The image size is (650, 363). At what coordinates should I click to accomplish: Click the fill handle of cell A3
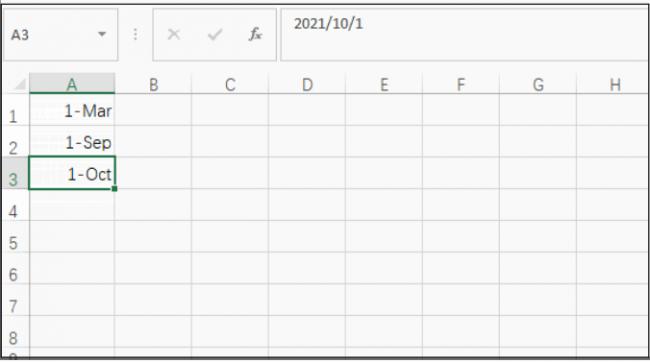click(114, 189)
